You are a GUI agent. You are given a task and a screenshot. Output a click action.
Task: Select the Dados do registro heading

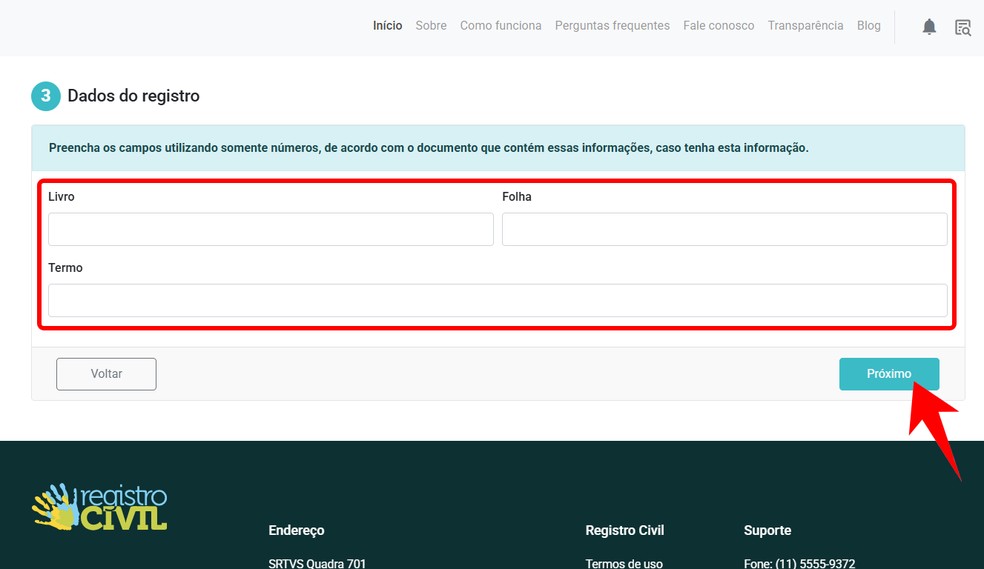(x=134, y=96)
